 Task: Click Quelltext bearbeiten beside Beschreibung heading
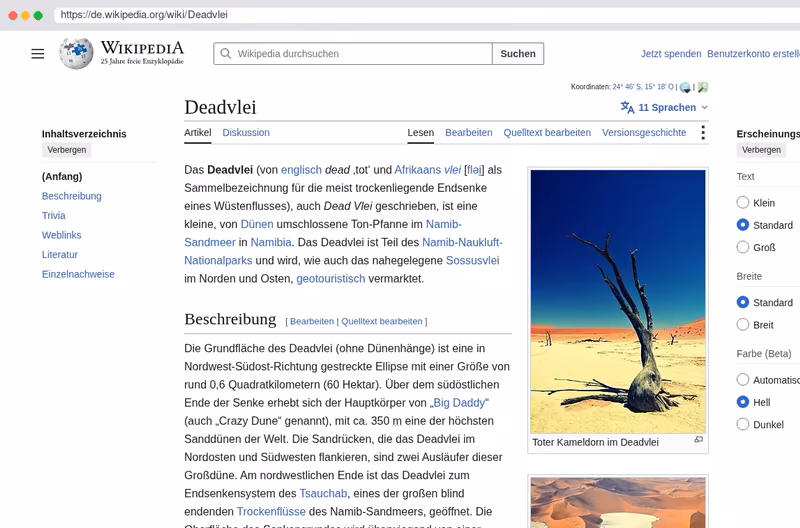(x=382, y=321)
